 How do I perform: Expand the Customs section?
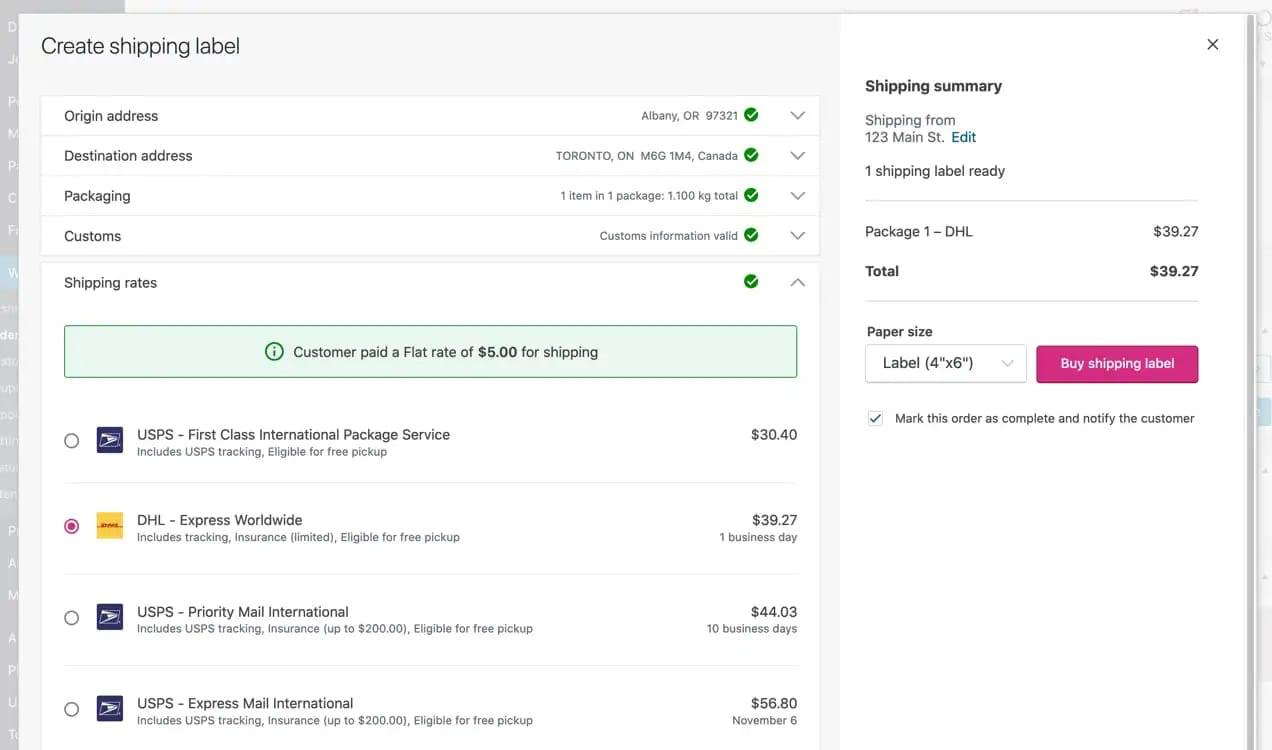(797, 235)
